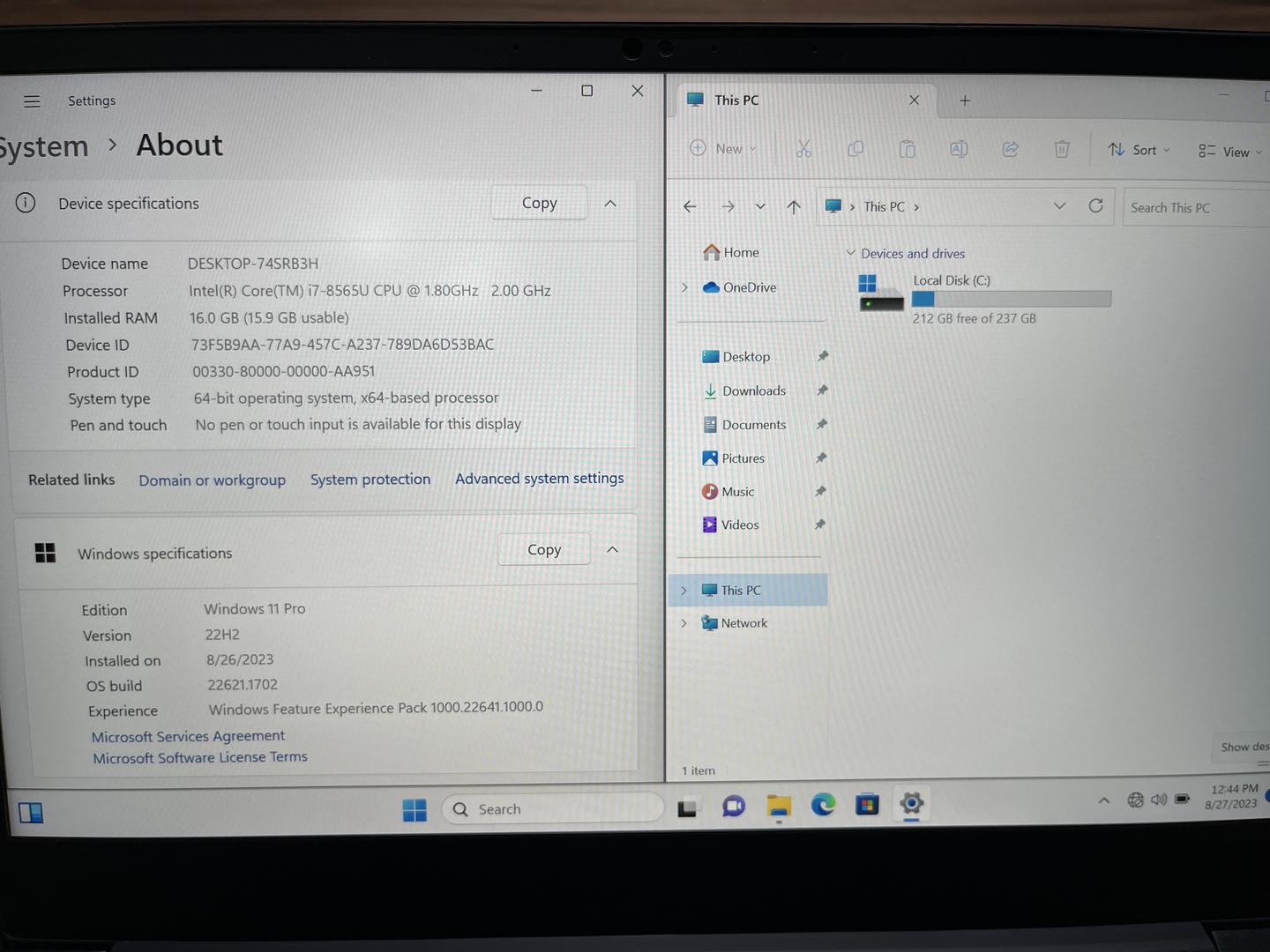Click the Cut scissors icon

point(803,149)
